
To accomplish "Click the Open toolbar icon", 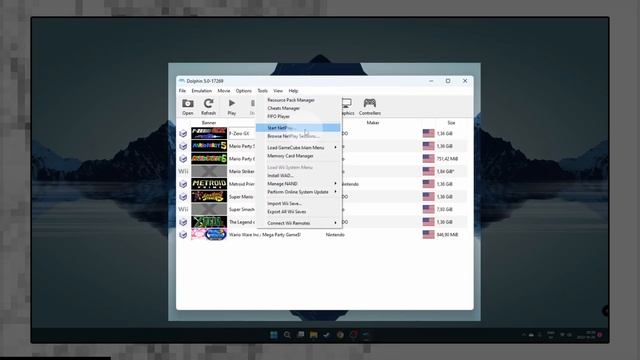I will pos(188,107).
